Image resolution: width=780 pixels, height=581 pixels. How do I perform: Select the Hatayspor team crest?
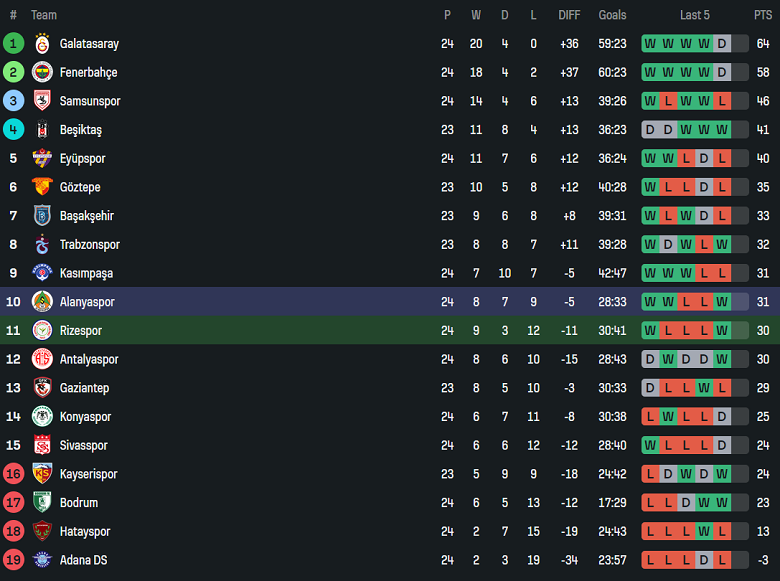tap(42, 531)
